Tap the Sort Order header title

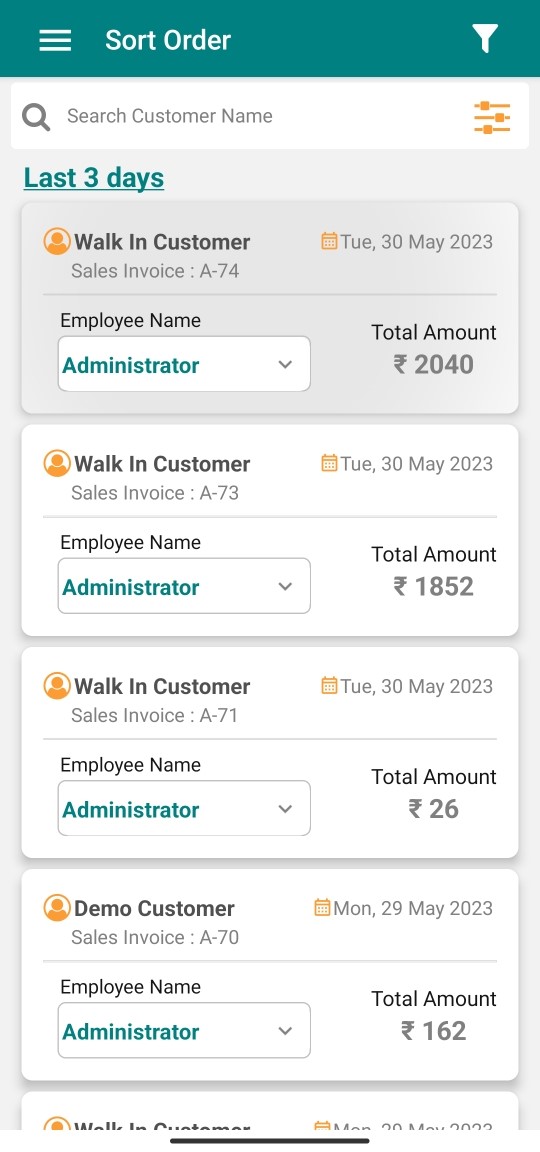click(x=168, y=40)
